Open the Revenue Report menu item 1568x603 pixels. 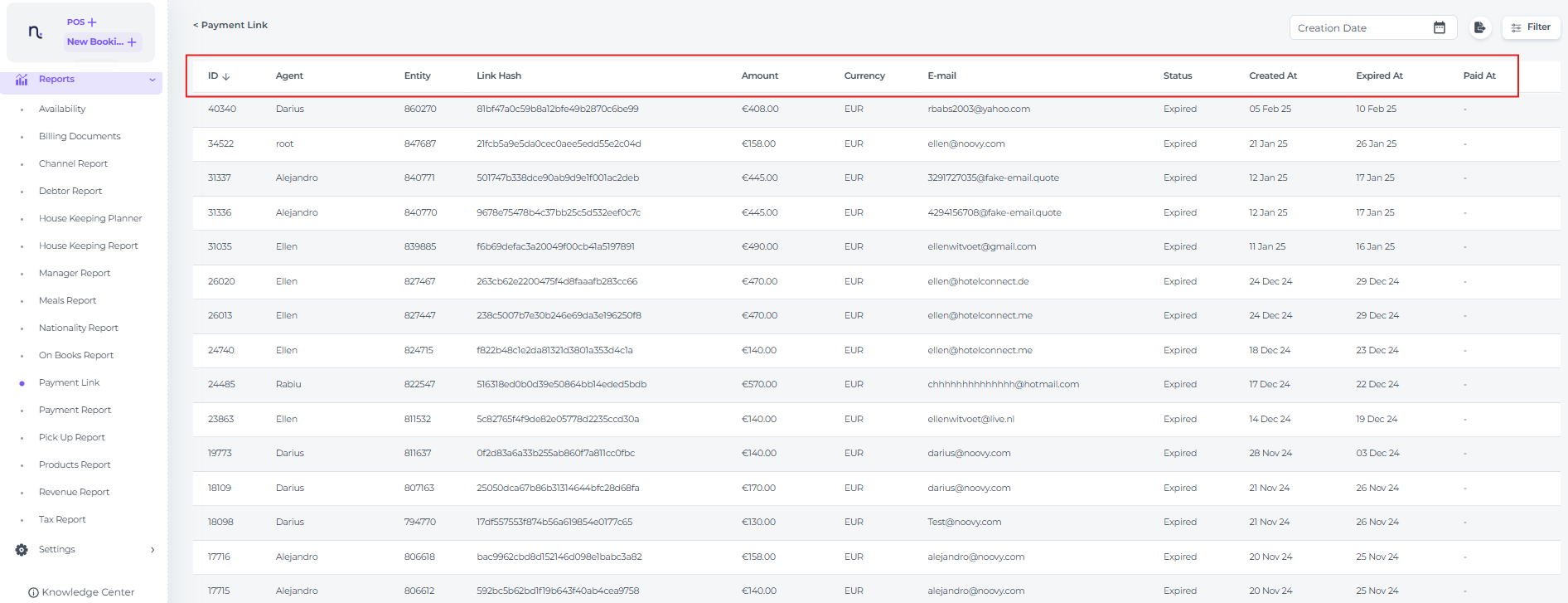[74, 492]
